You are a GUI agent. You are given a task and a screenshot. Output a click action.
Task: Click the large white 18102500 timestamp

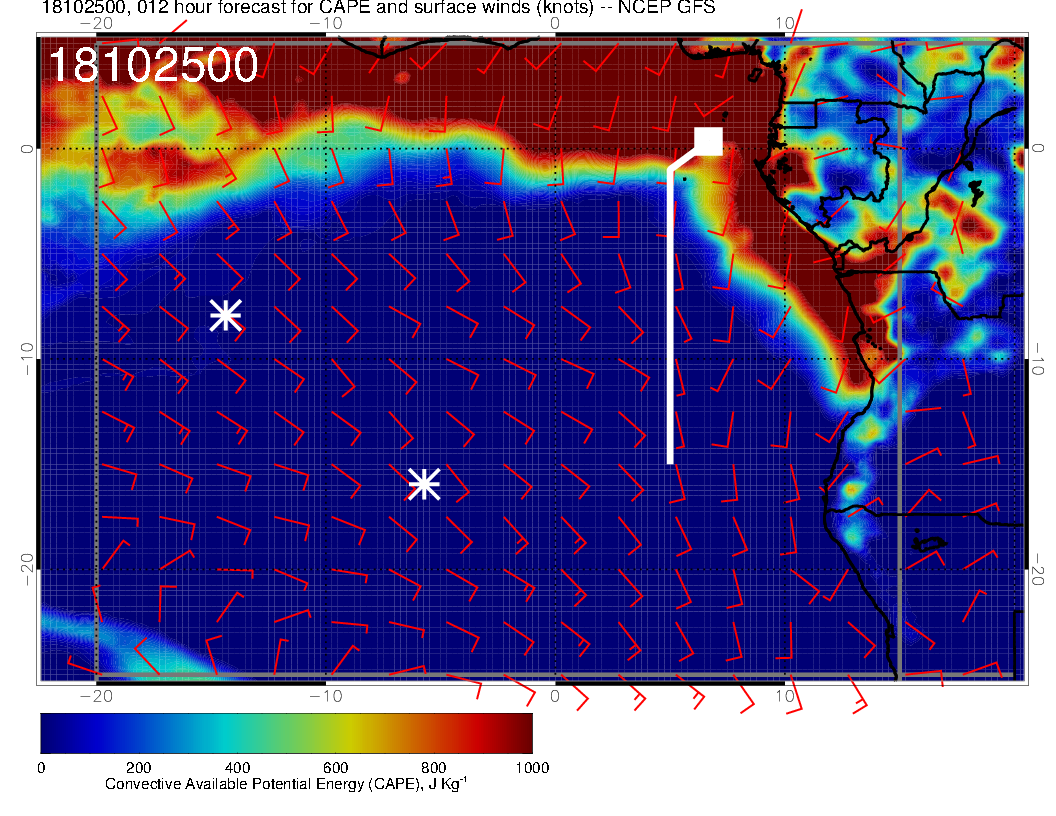153,66
